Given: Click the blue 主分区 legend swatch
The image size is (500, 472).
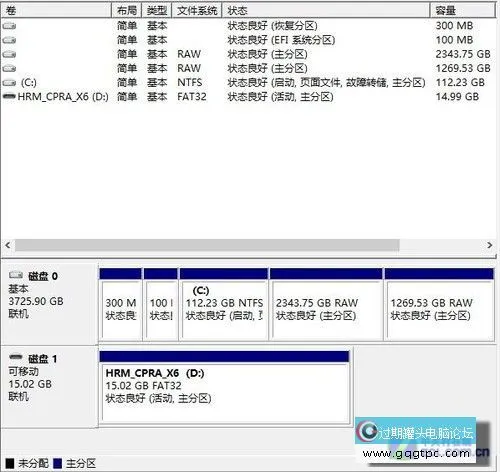Looking at the screenshot, I should [58, 463].
